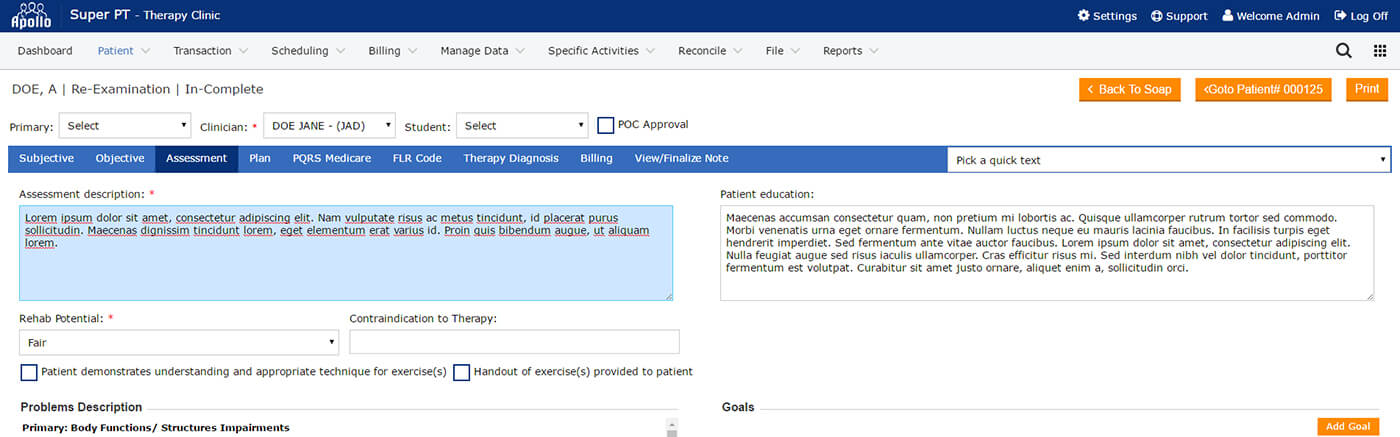Click the Back To Soap button

[x=1130, y=89]
